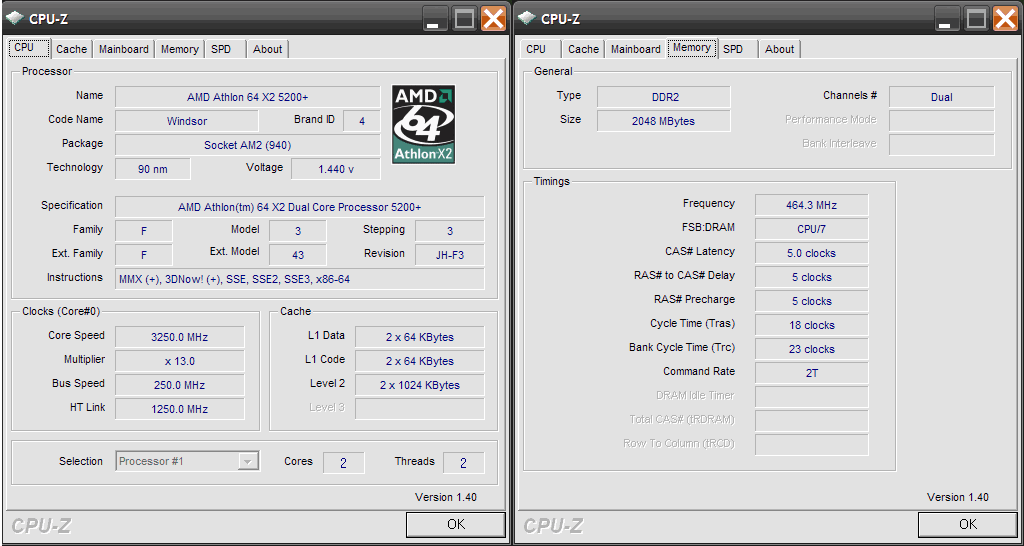Click CPU-Z title icon in right window
This screenshot has width=1024, height=546.
[527, 18]
